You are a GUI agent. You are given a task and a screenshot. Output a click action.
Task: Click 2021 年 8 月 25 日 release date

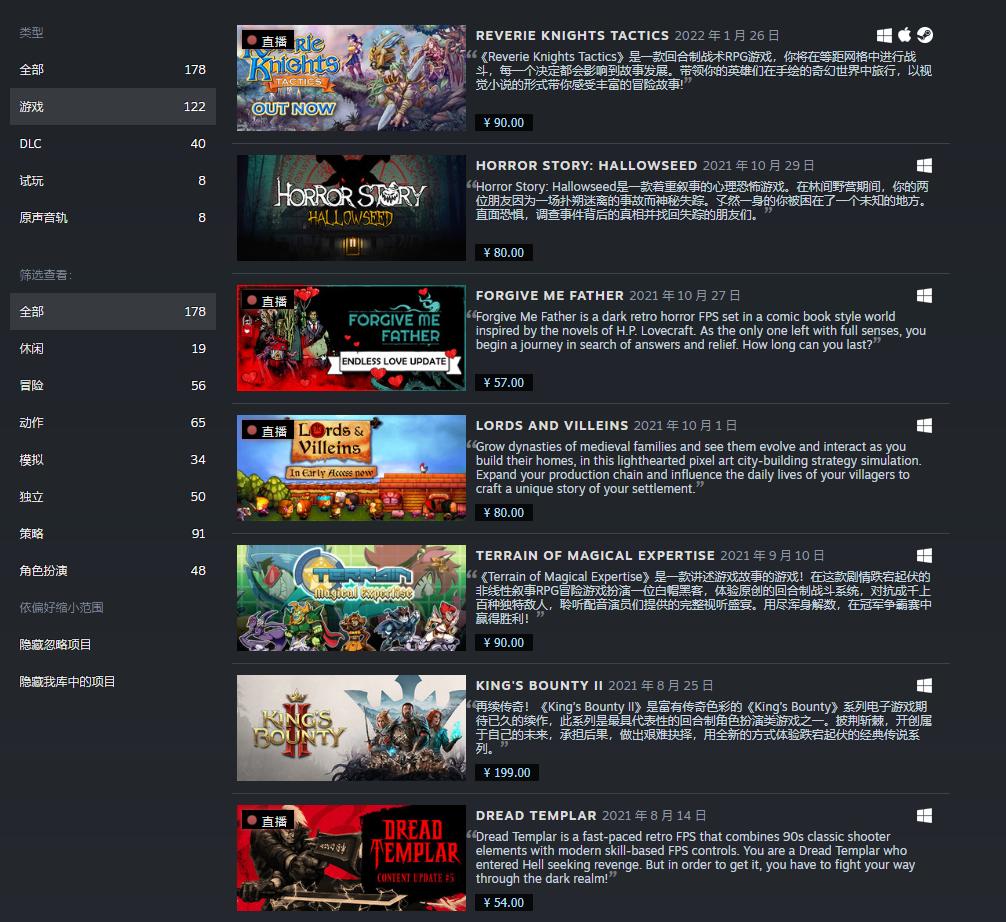[661, 685]
